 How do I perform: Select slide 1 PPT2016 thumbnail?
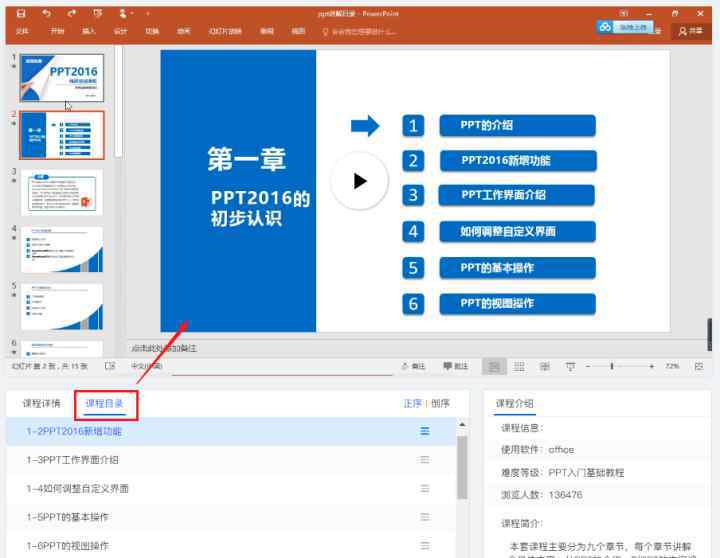(62, 77)
